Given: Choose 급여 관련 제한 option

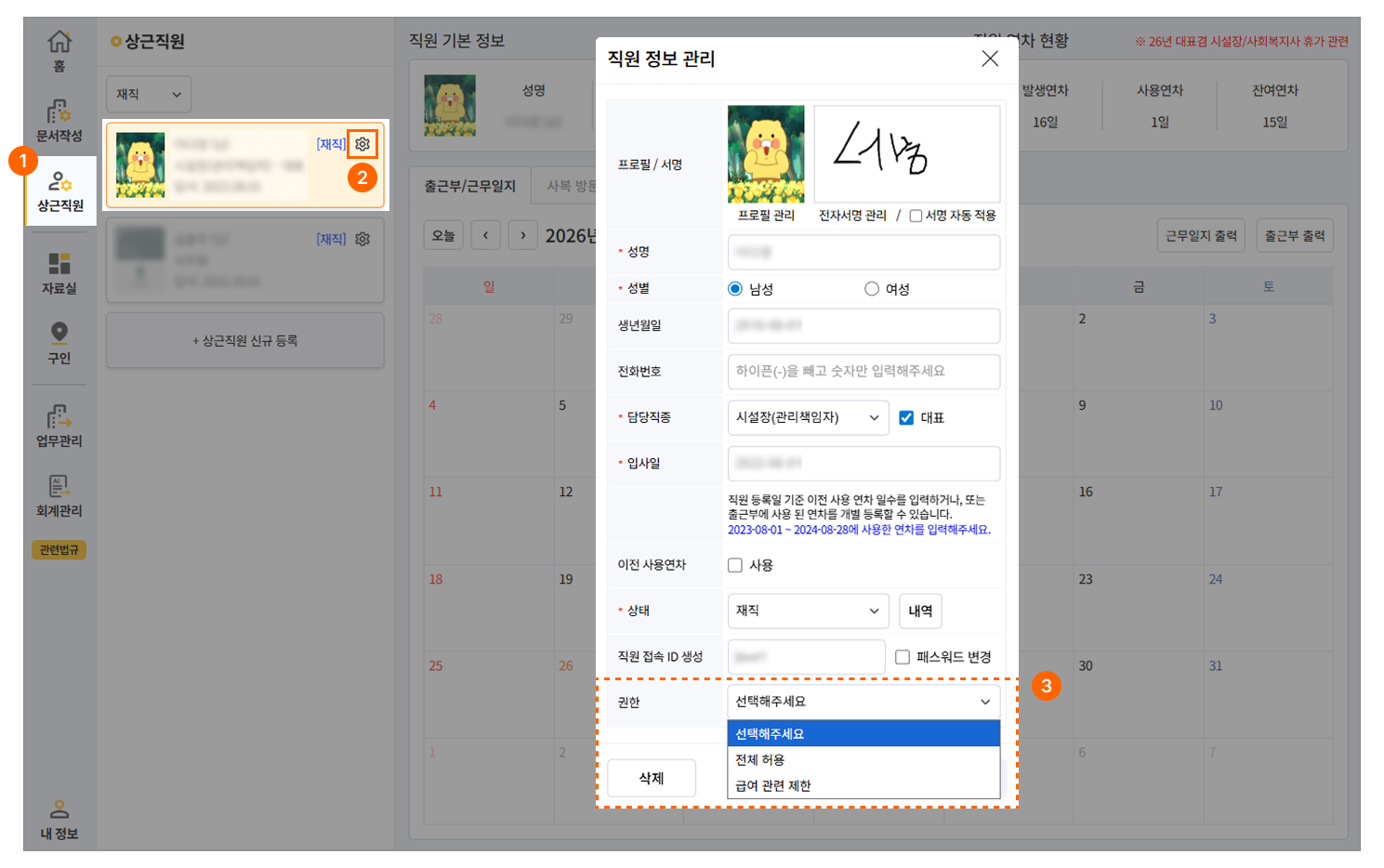Looking at the screenshot, I should coord(773,785).
